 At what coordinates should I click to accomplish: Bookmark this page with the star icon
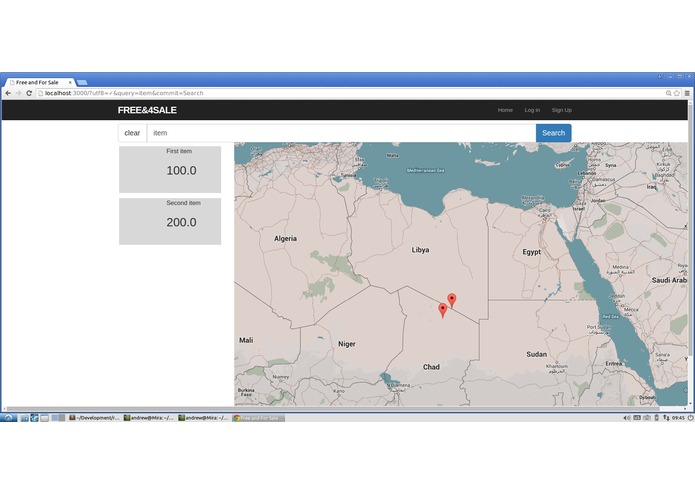(677, 93)
